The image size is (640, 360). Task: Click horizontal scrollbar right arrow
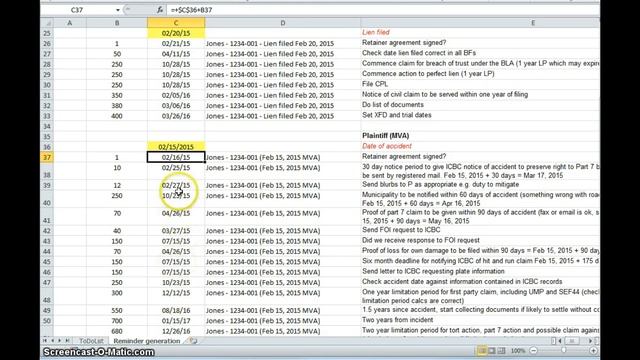pyautogui.click(x=590, y=341)
